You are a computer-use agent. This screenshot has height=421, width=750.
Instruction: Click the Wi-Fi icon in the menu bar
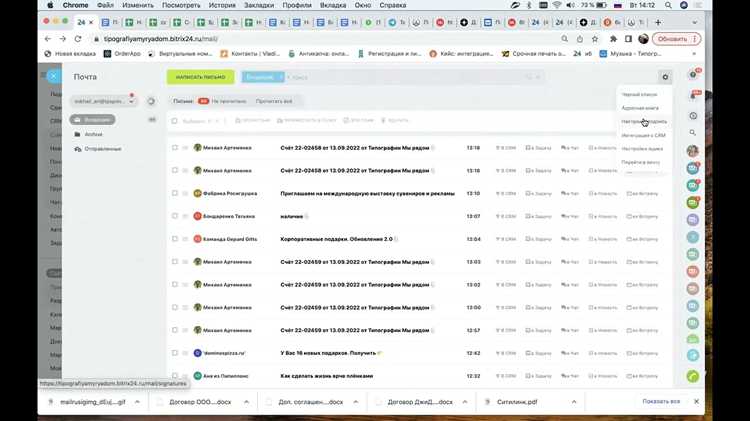tap(557, 5)
